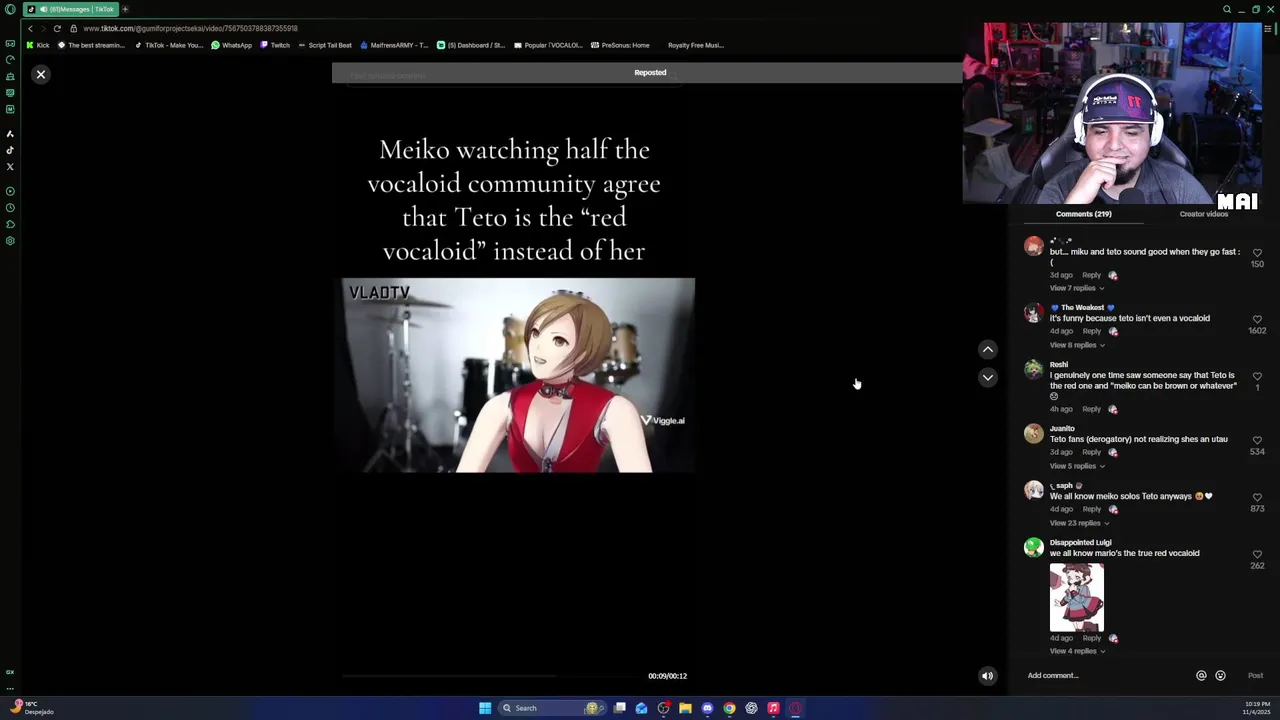Expand View 8 replies under The Weakest
The width and height of the screenshot is (1280, 720).
(1076, 345)
